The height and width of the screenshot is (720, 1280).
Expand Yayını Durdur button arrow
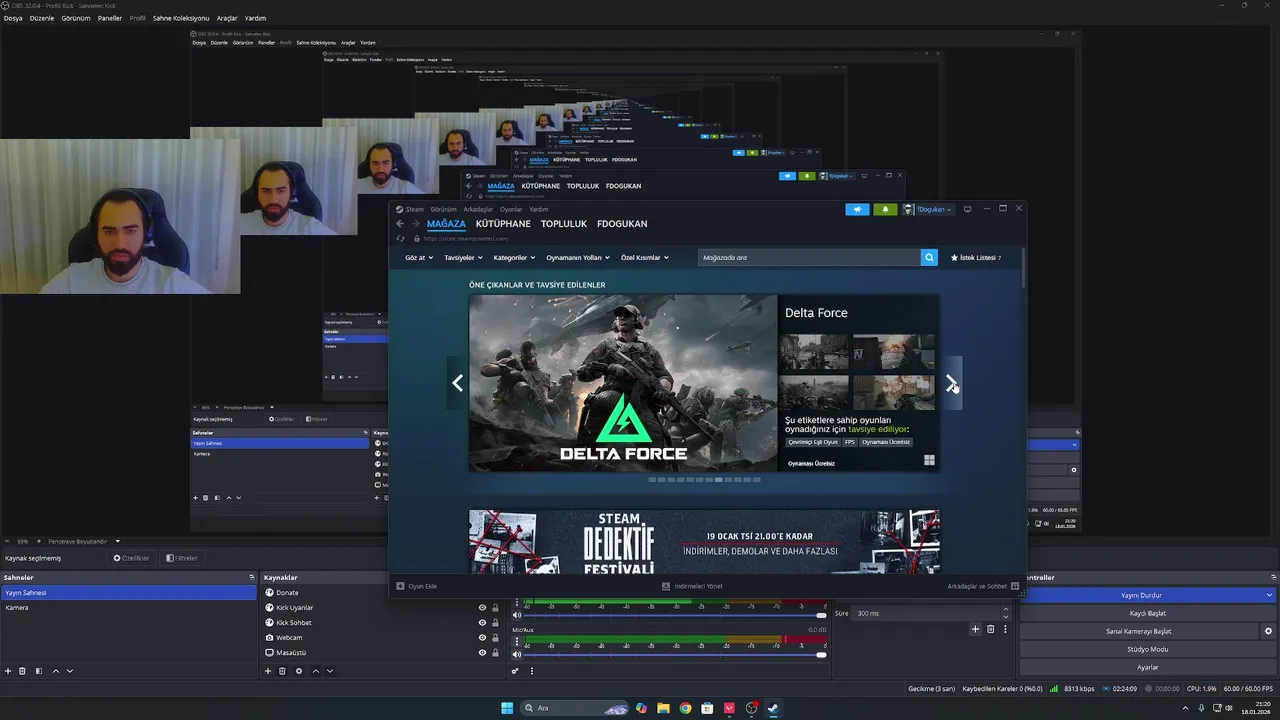[x=1270, y=595]
